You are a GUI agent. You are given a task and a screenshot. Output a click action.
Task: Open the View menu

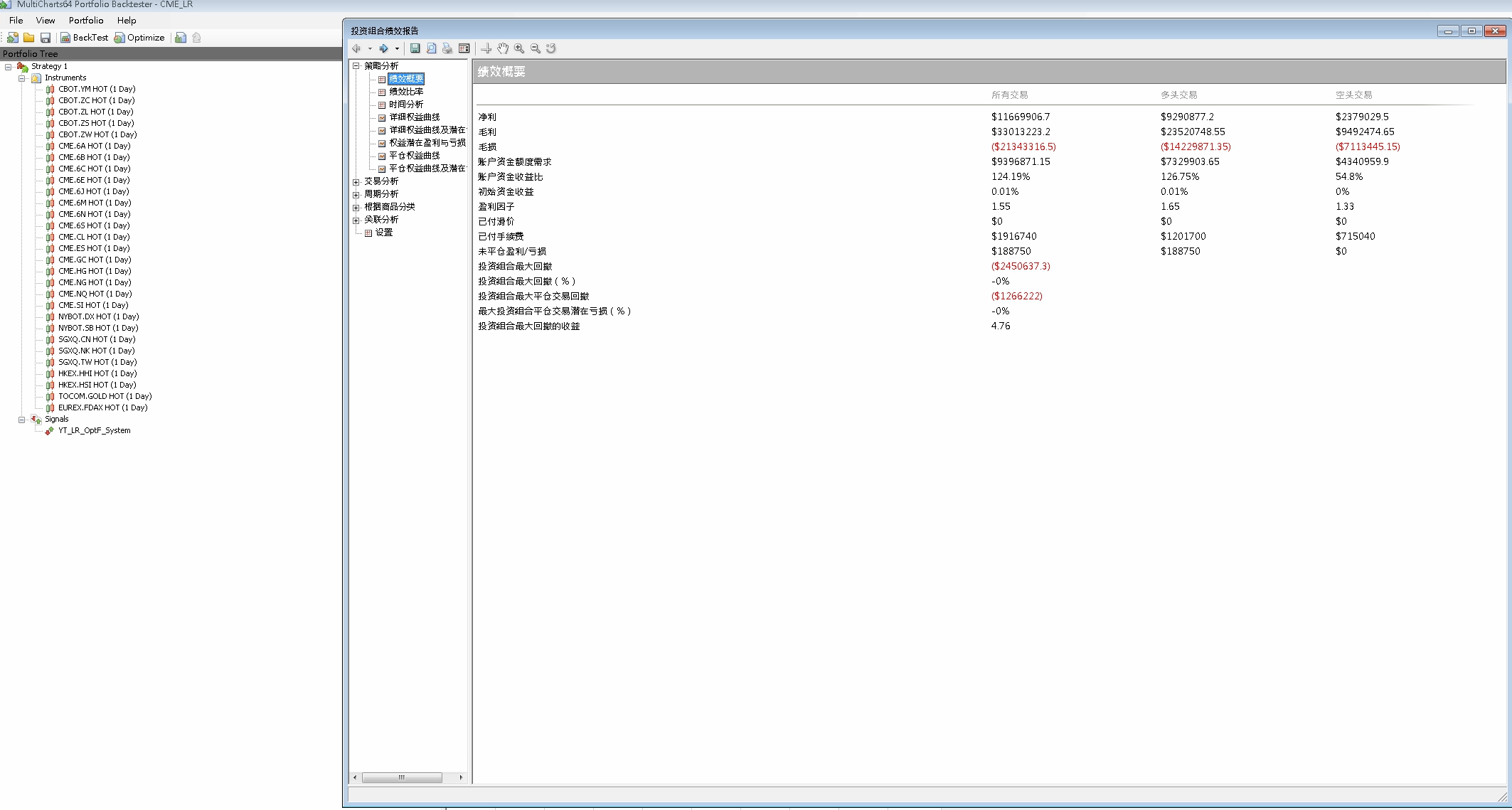click(46, 21)
